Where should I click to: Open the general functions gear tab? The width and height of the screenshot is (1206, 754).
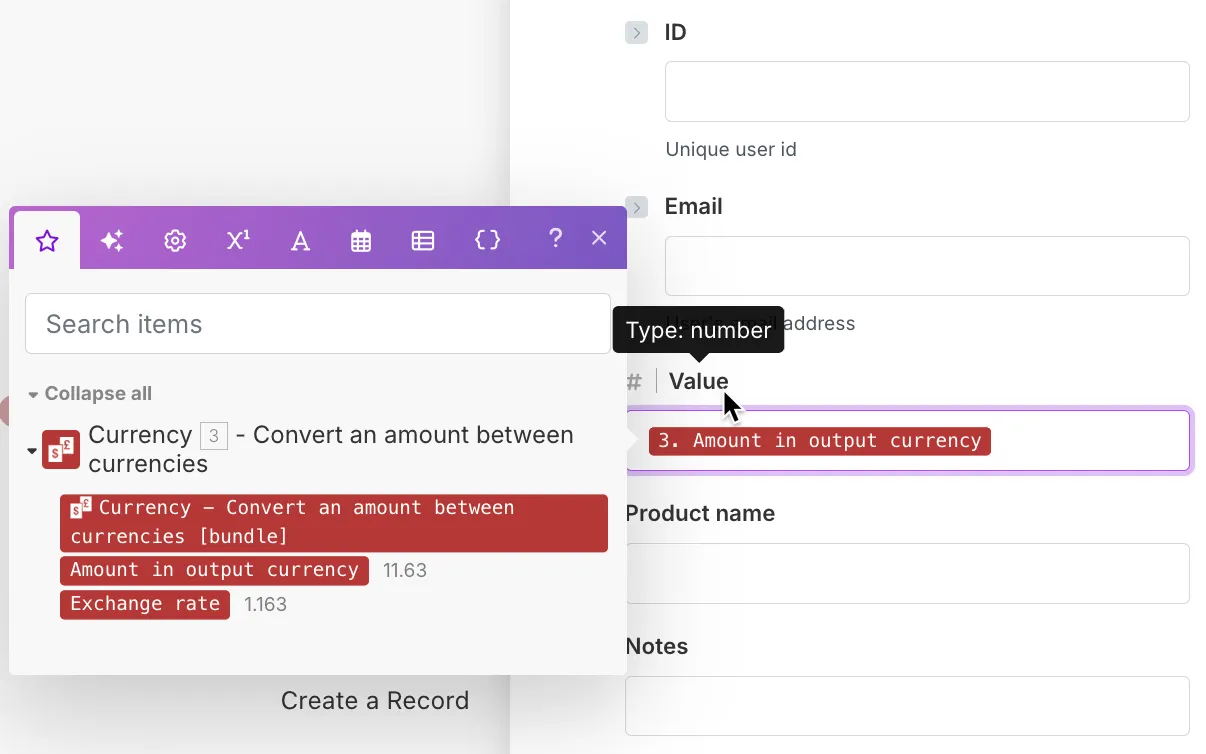(175, 240)
